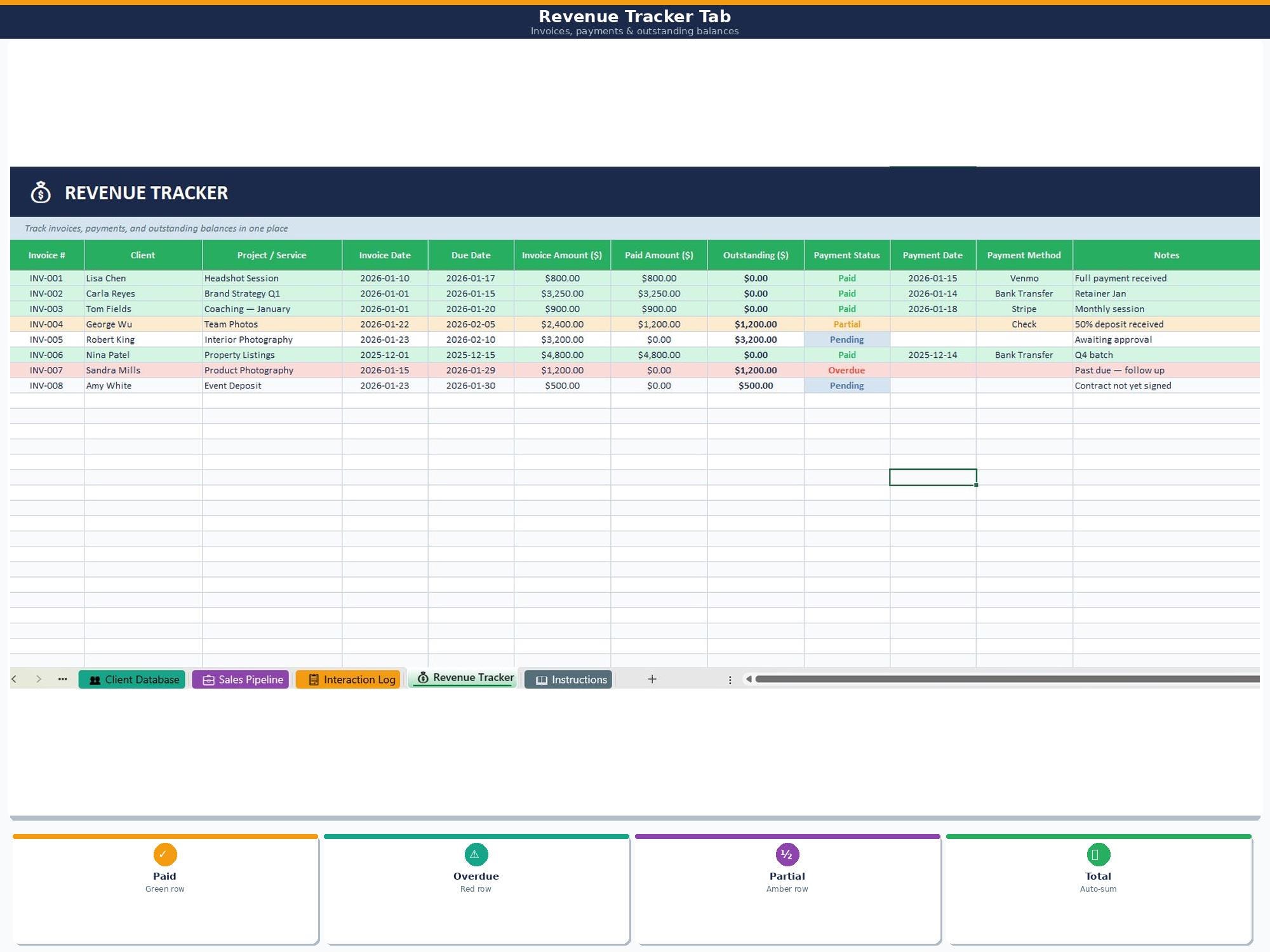
Task: Select the Tom Fields client cell
Action: pyautogui.click(x=143, y=309)
